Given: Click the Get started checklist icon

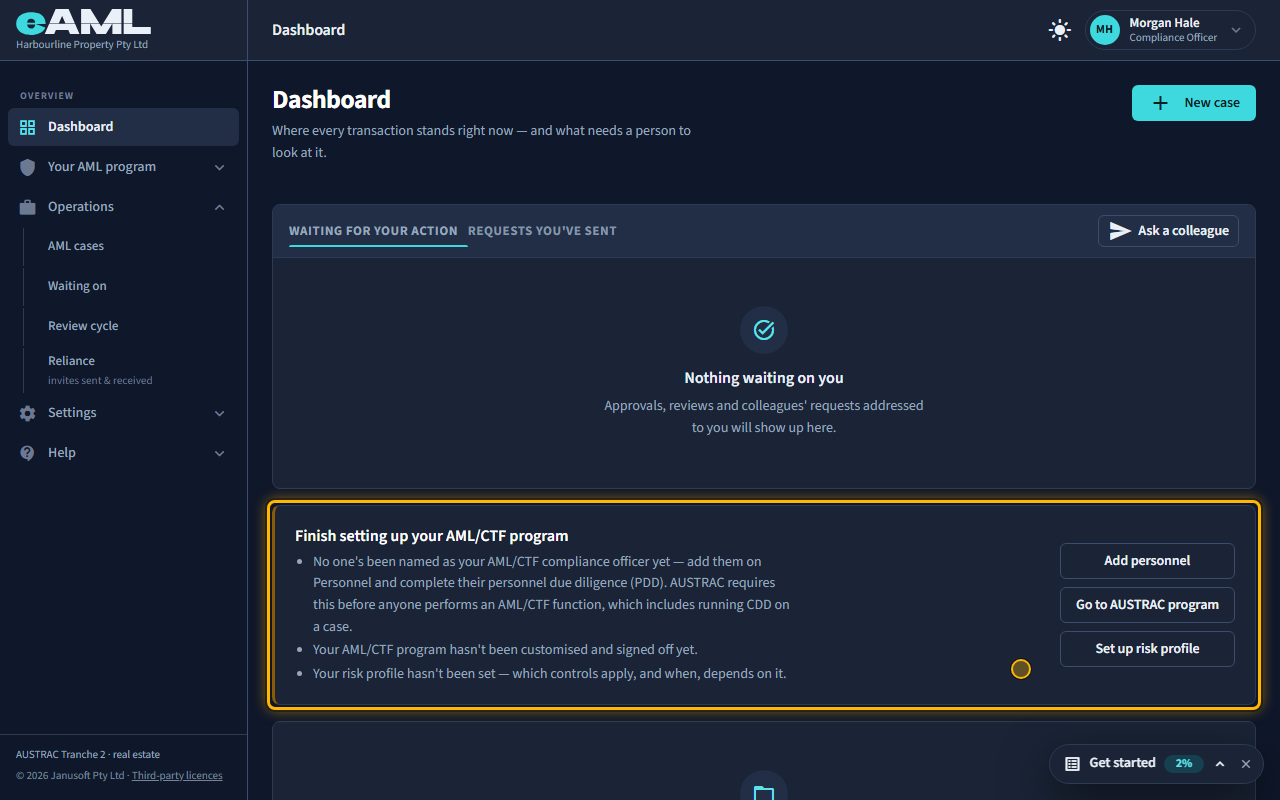Looking at the screenshot, I should [1072, 764].
